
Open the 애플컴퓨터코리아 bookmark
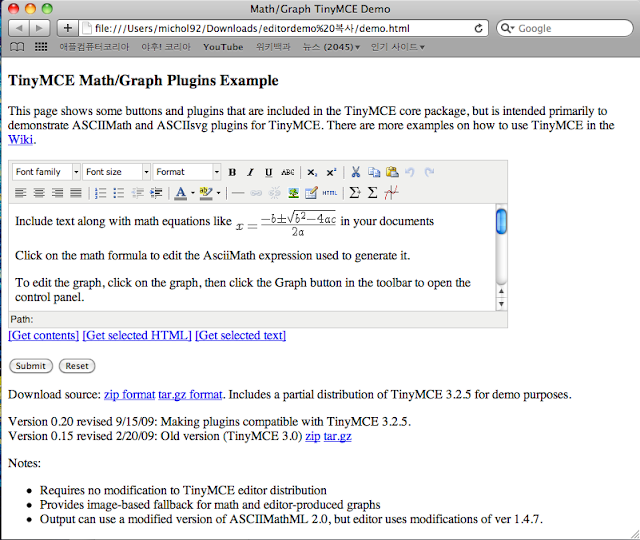pyautogui.click(x=94, y=47)
